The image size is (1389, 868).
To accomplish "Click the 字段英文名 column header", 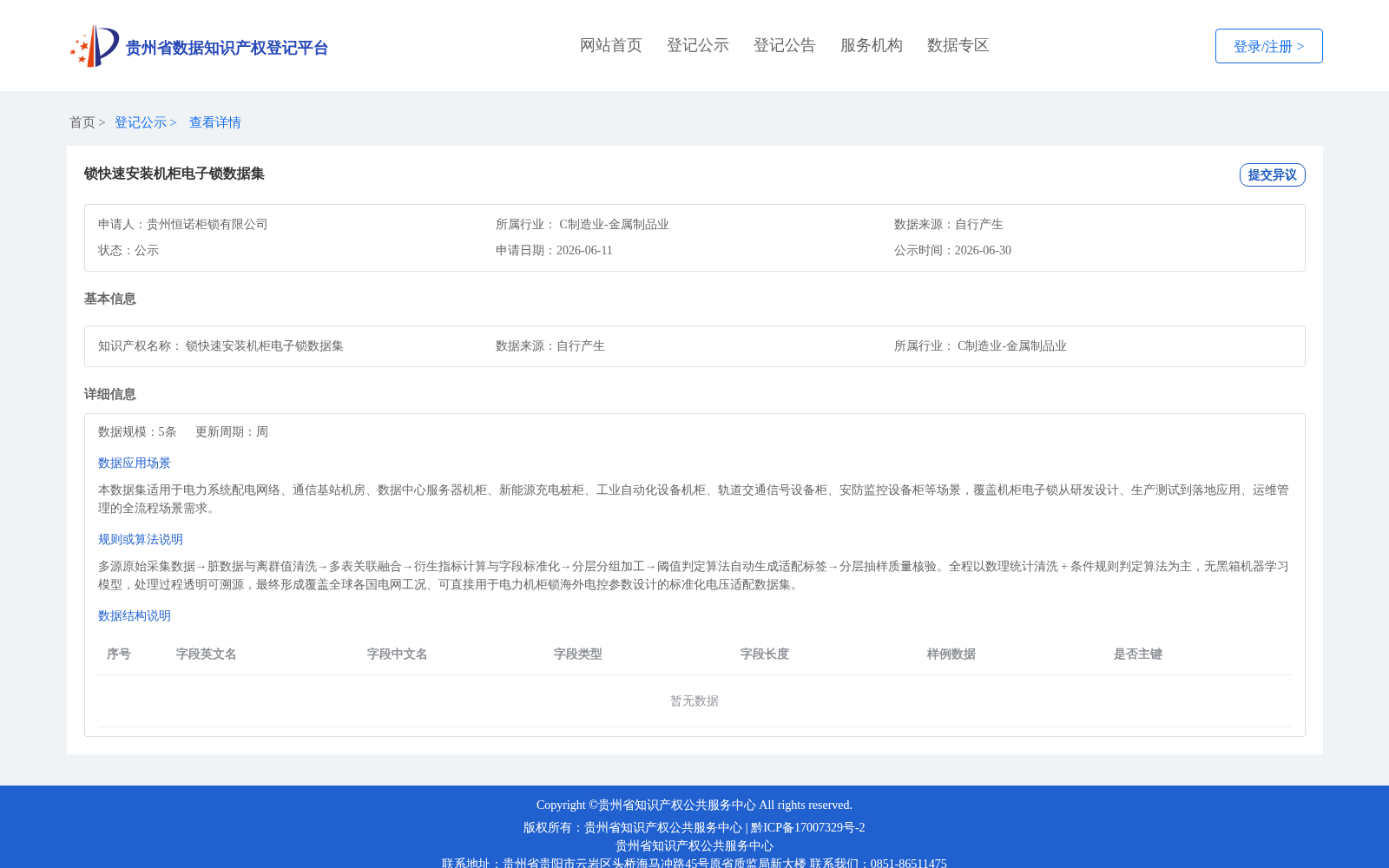I will [x=207, y=654].
